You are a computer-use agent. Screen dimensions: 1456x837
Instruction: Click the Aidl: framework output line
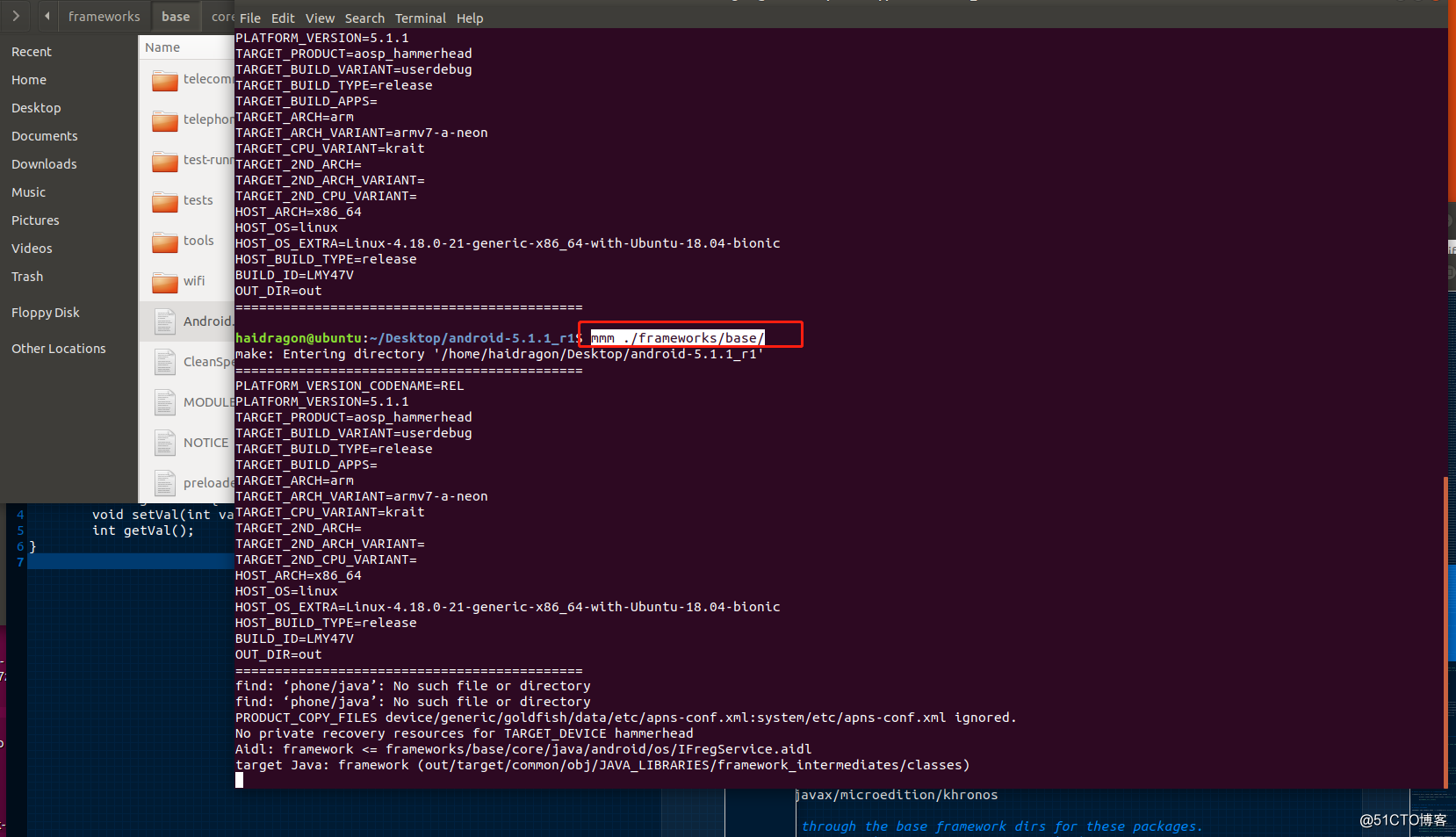[523, 749]
